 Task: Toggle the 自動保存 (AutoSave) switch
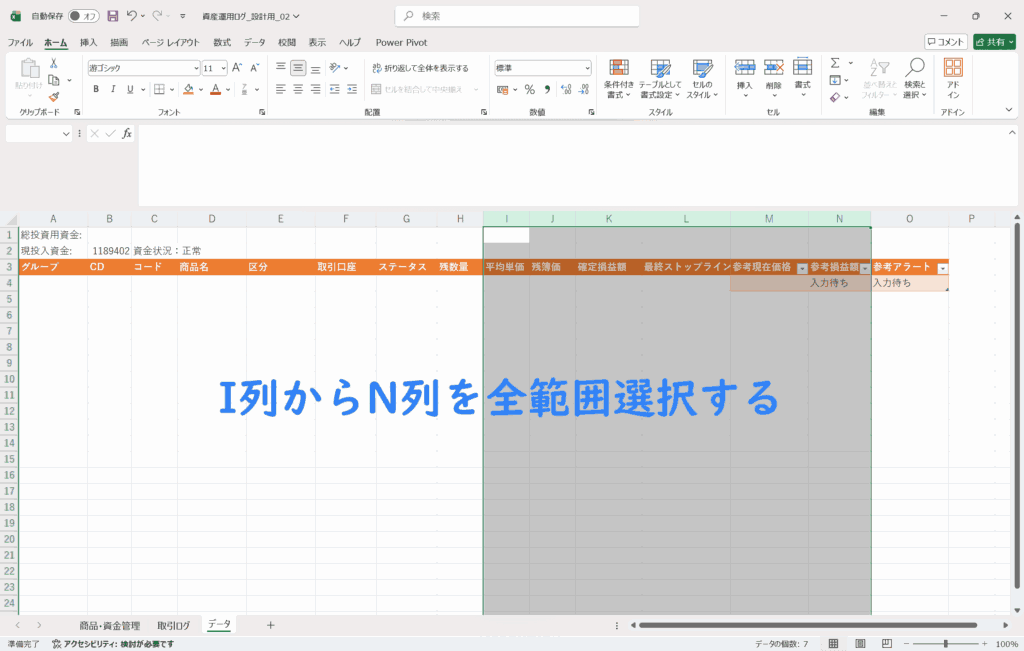coord(84,16)
